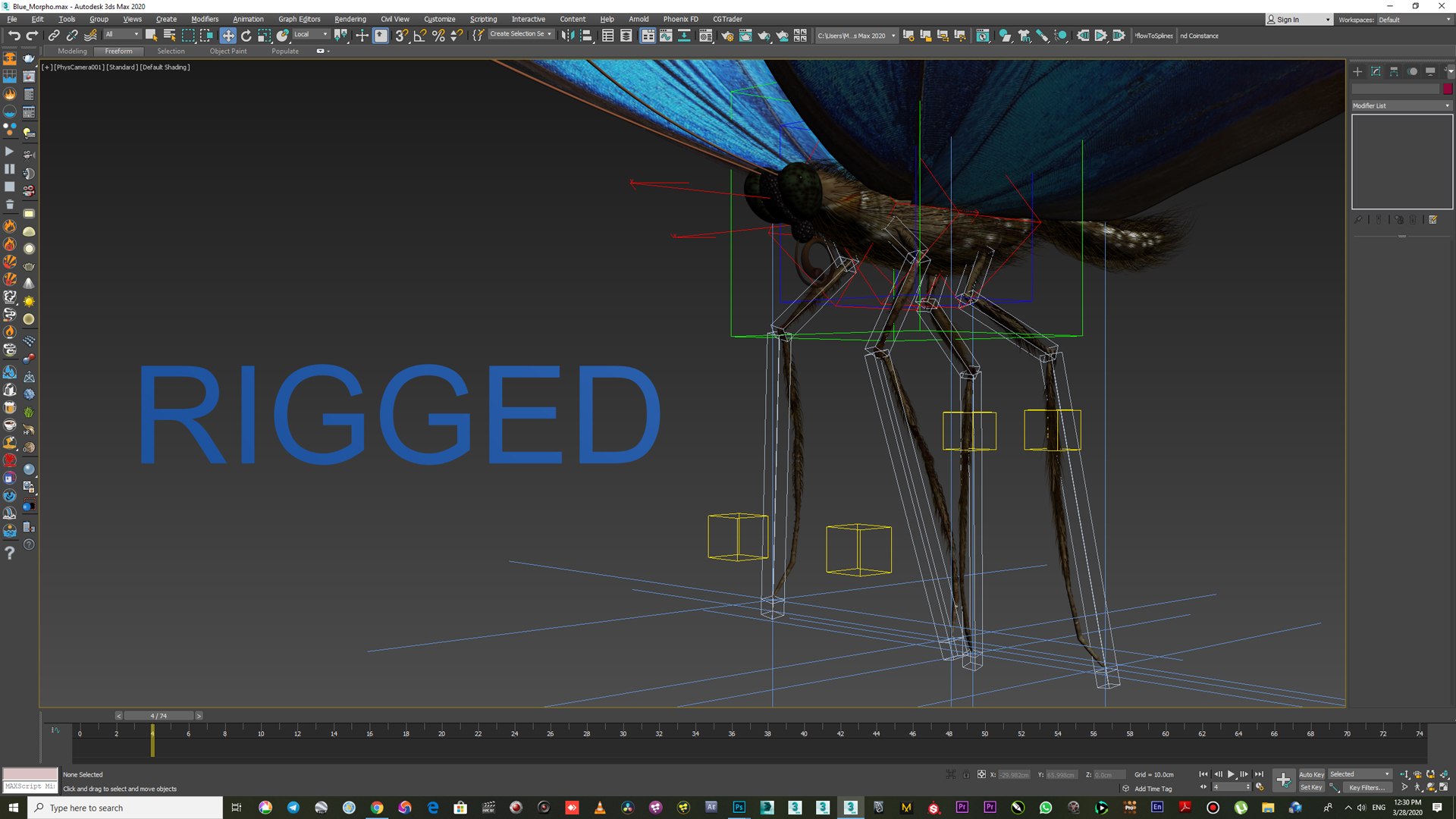Activate the Select and Move tool

tap(227, 36)
